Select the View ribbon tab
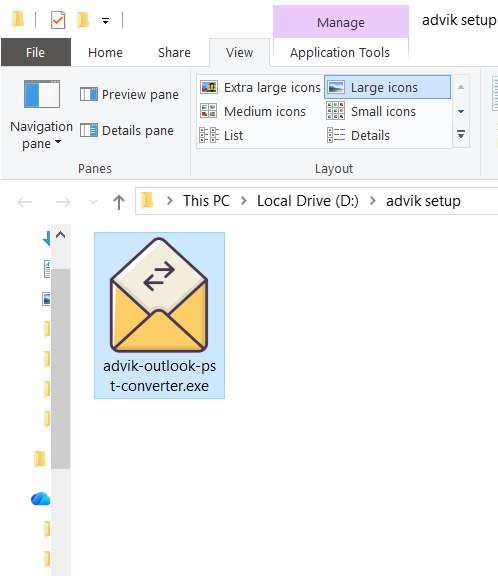The width and height of the screenshot is (498, 576). [239, 52]
